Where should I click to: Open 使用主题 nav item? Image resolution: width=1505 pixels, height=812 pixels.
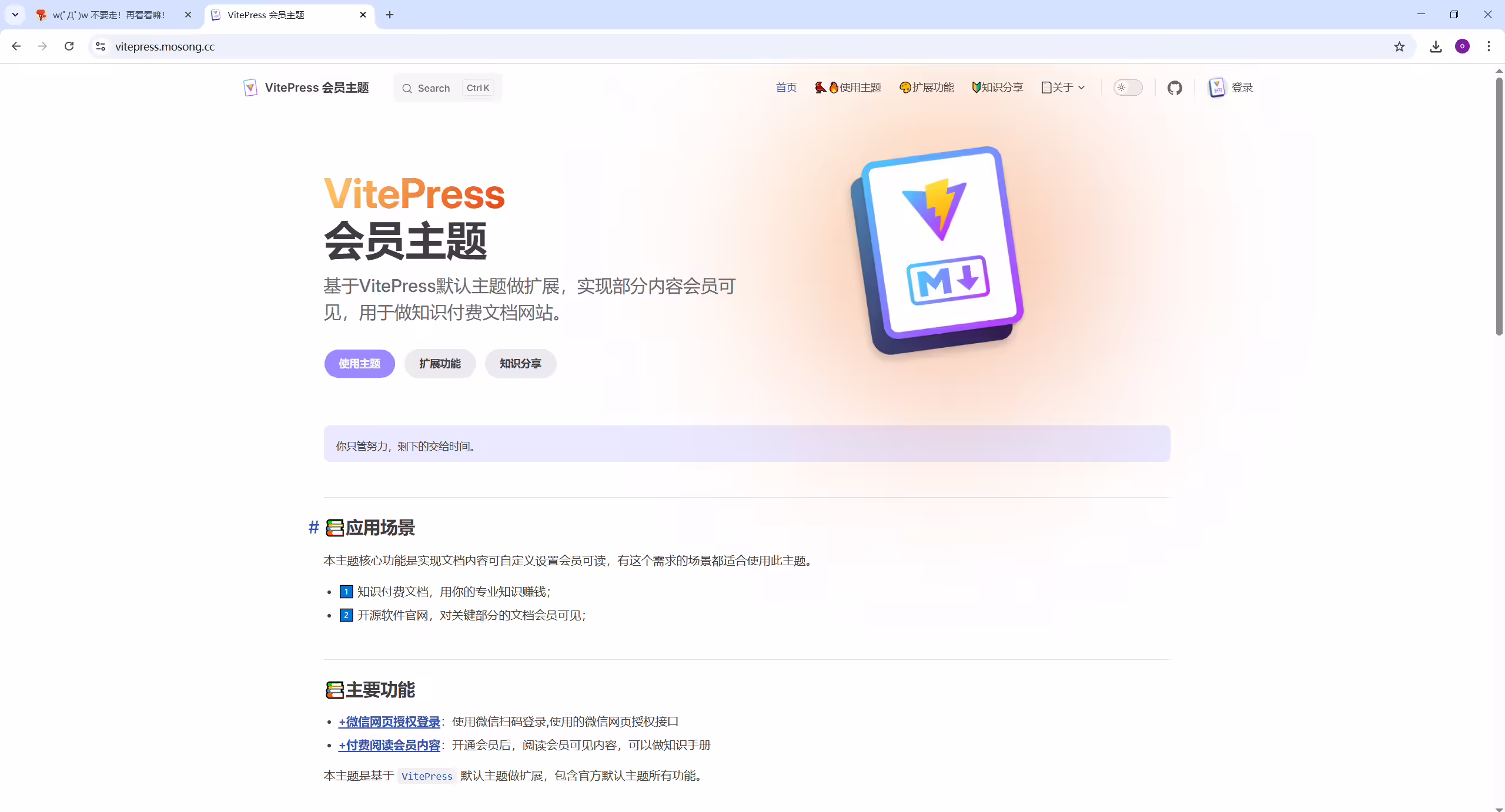tap(848, 88)
